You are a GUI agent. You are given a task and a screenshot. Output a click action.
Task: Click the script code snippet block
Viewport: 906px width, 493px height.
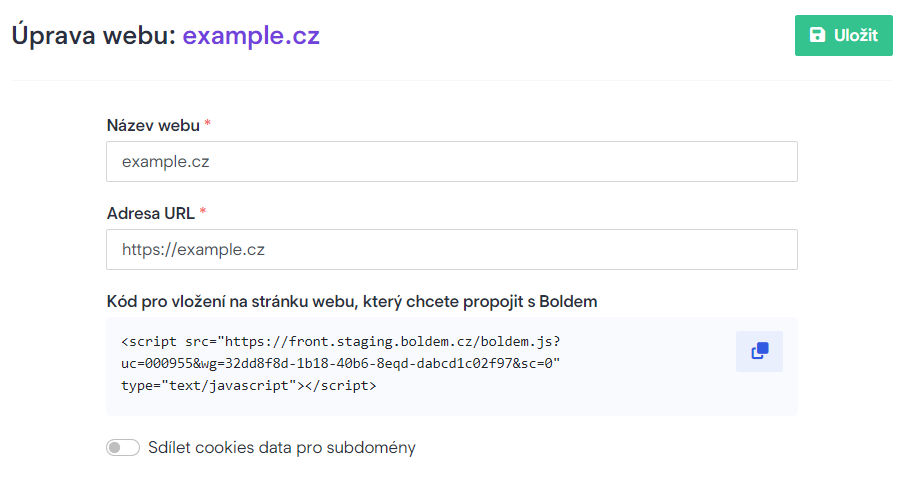point(452,366)
